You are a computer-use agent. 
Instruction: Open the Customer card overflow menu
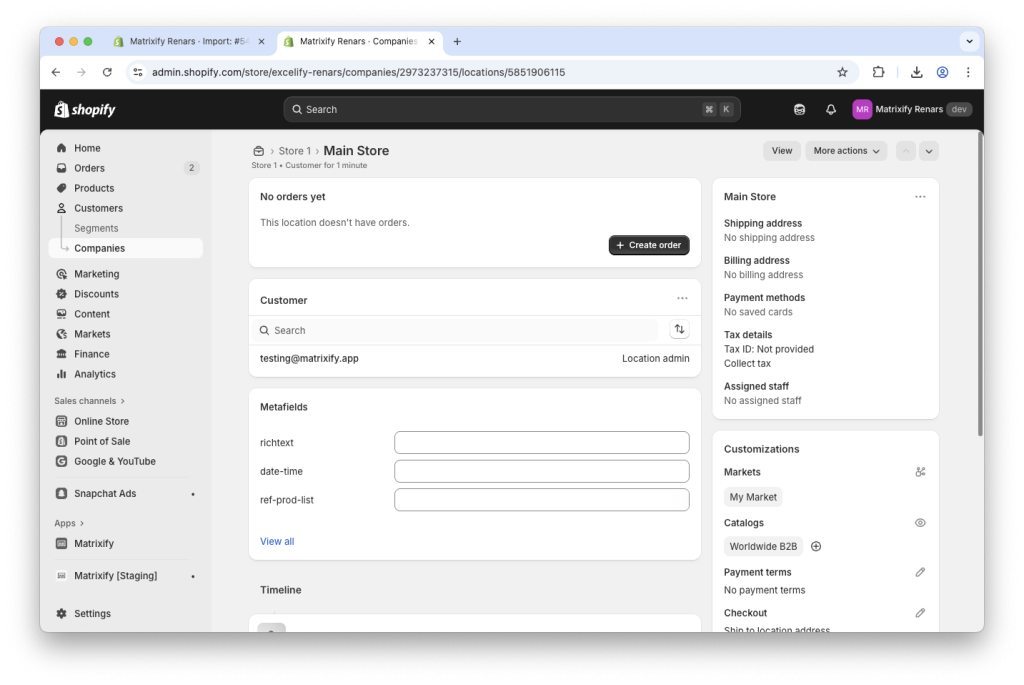pos(683,297)
